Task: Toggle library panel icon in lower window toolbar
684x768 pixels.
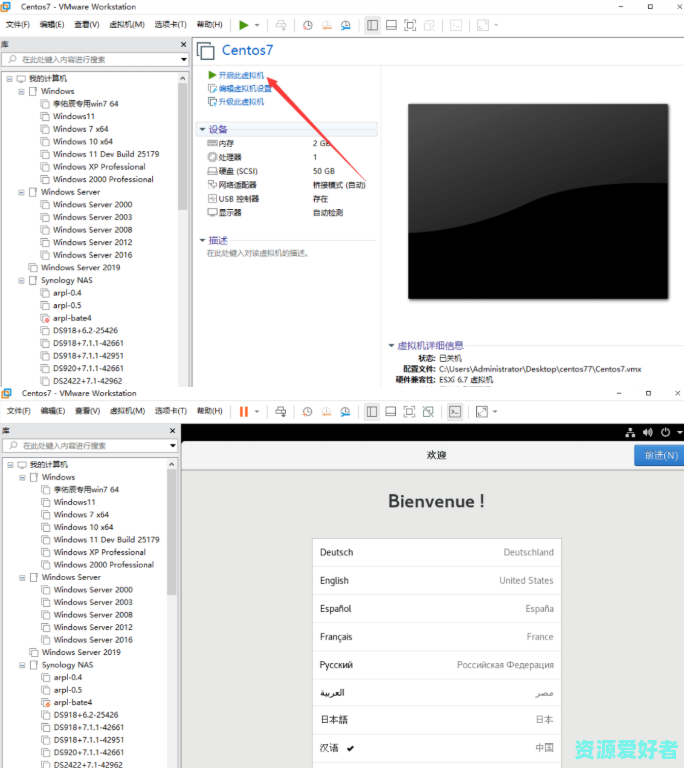Action: pos(372,411)
